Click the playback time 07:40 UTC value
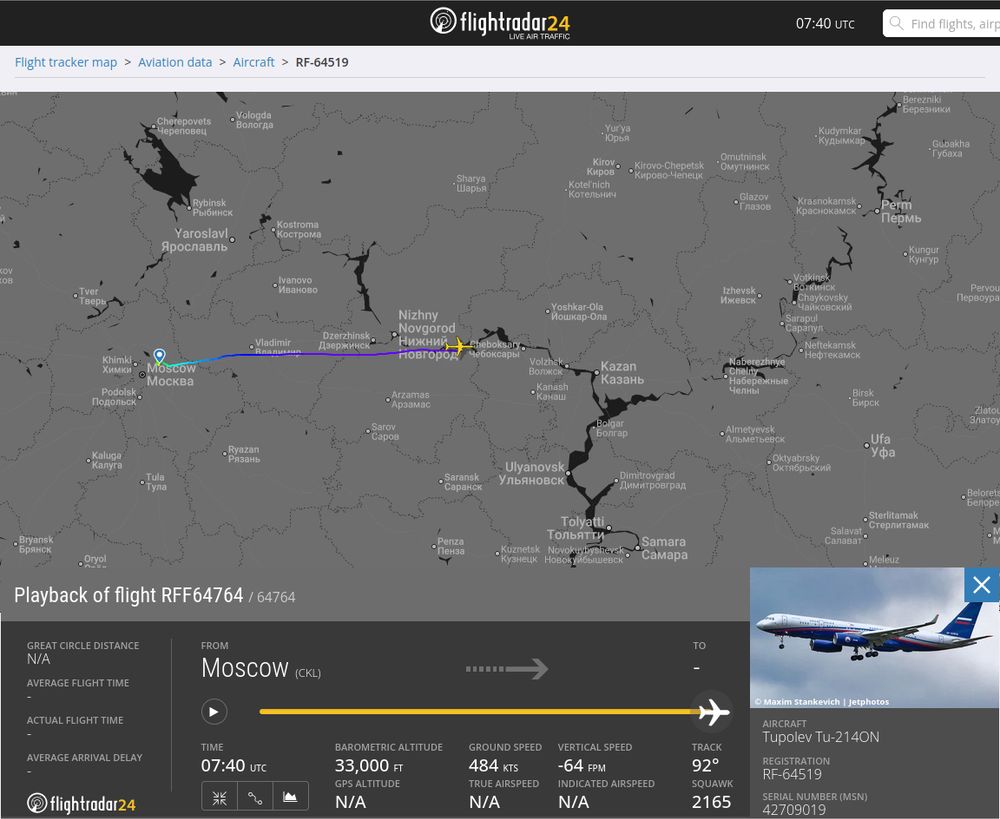Screen dimensions: 1000x819 pos(233,765)
